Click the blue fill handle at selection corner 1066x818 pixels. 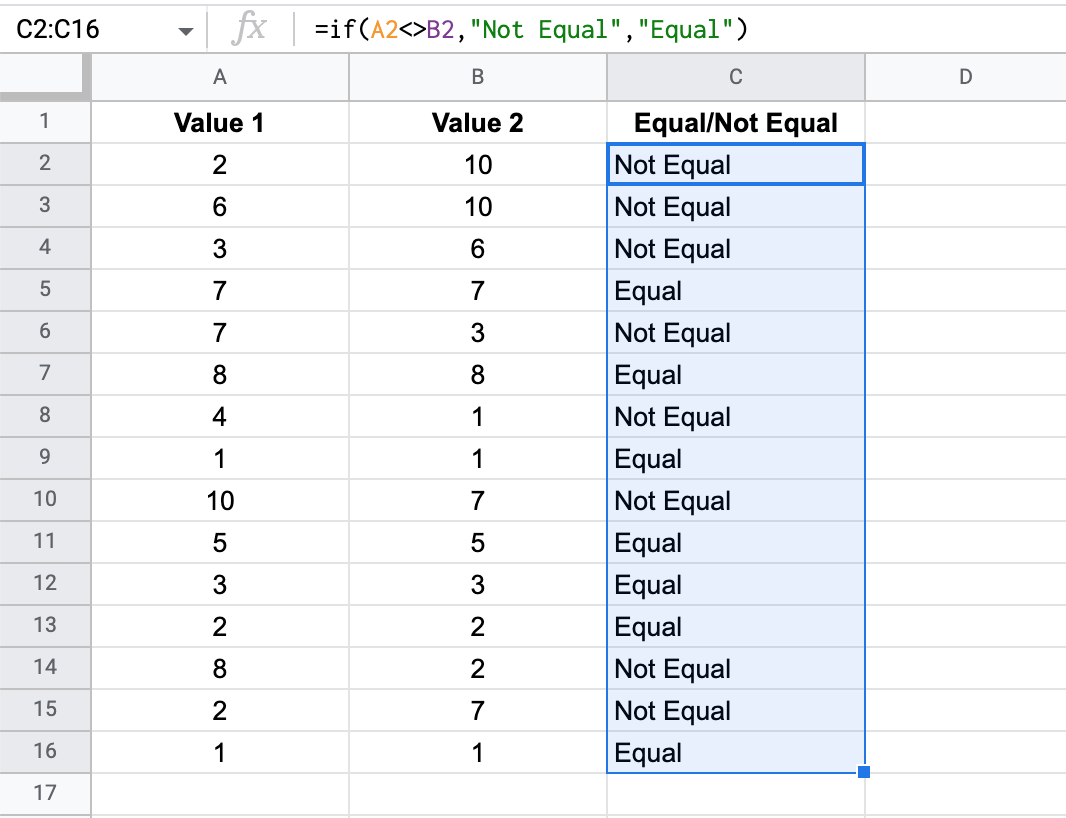coord(862,770)
